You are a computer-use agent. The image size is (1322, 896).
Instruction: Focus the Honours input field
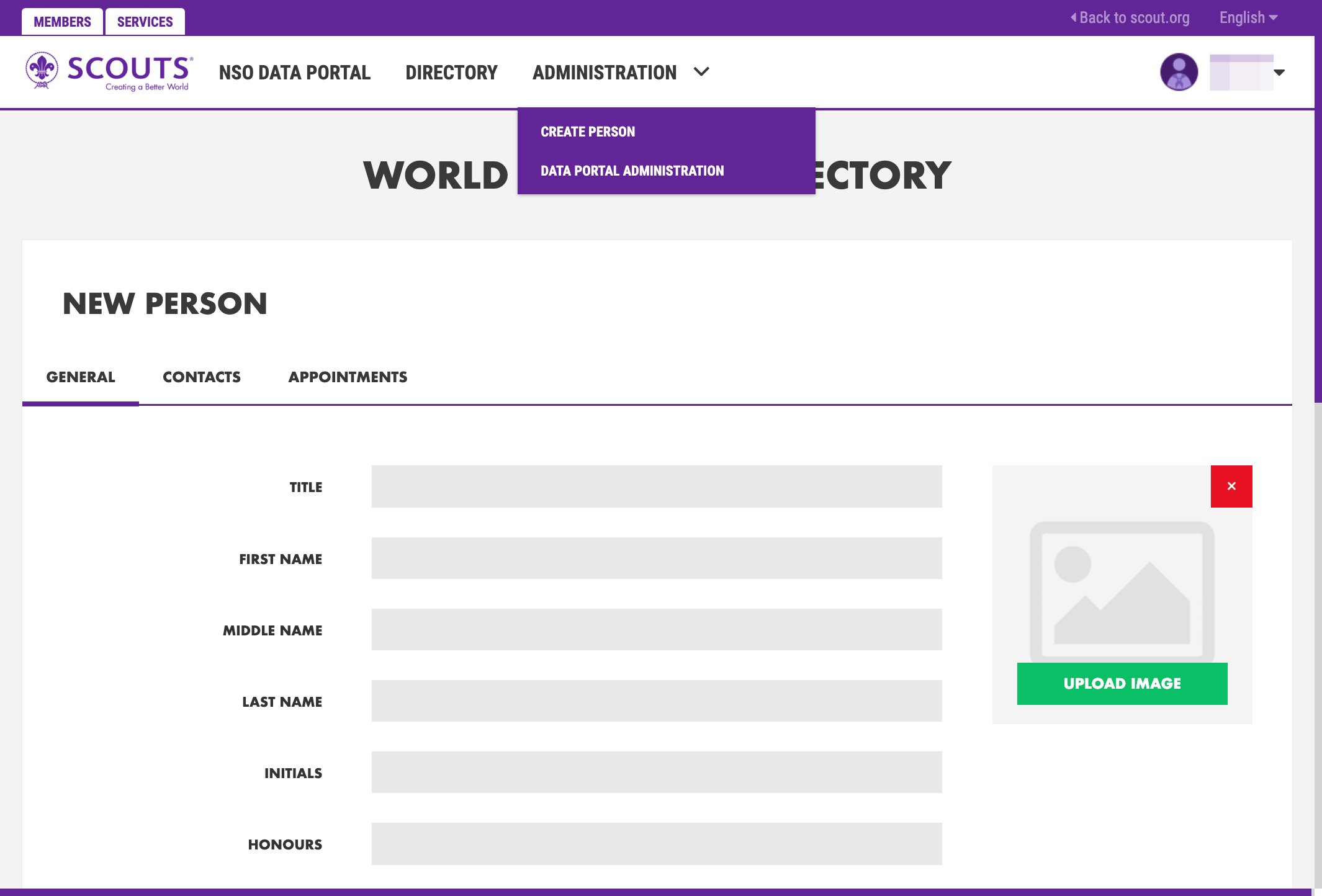657,844
